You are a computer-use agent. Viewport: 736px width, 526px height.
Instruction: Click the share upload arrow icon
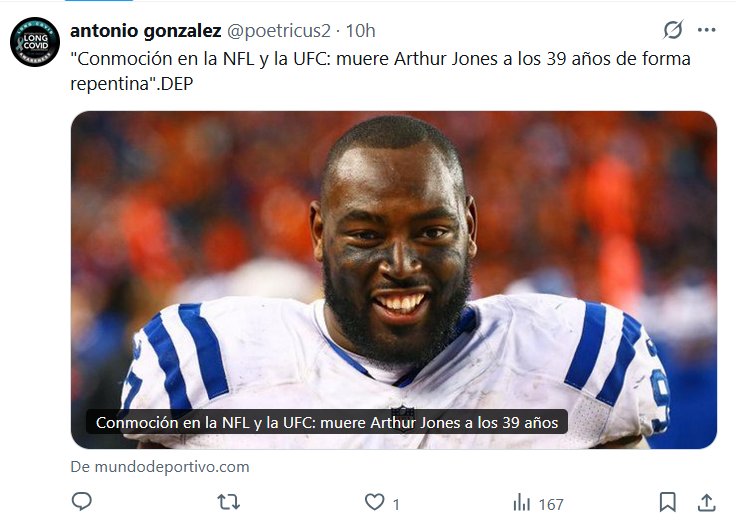coord(706,502)
